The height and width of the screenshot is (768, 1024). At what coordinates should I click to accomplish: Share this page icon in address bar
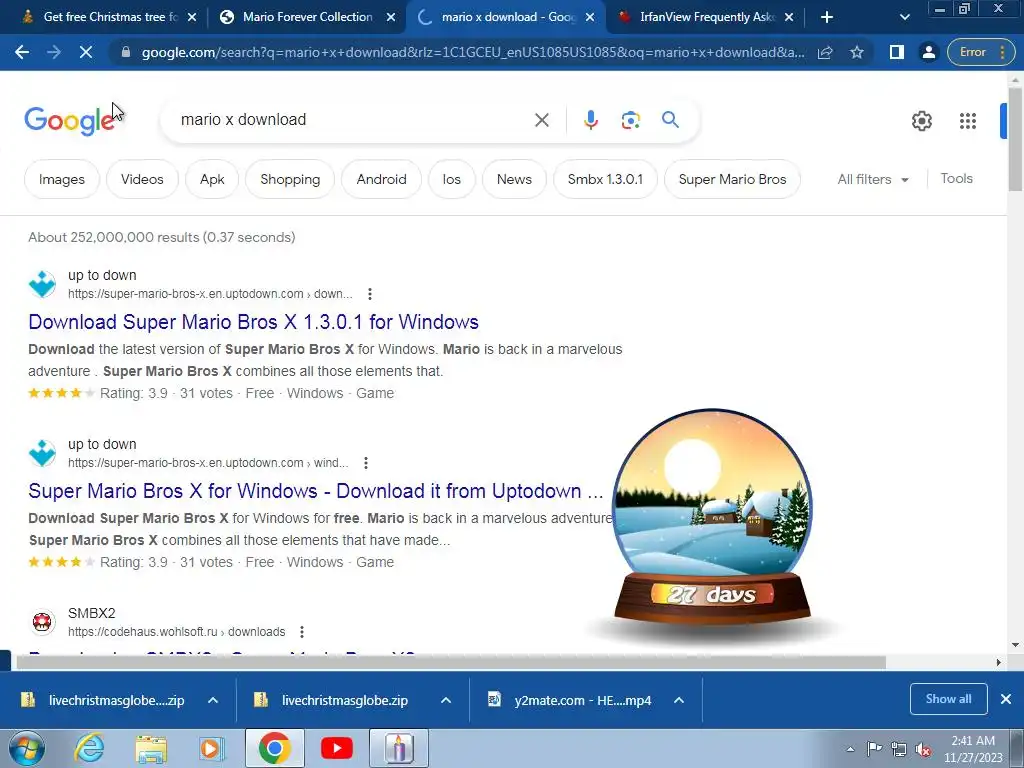pos(825,52)
